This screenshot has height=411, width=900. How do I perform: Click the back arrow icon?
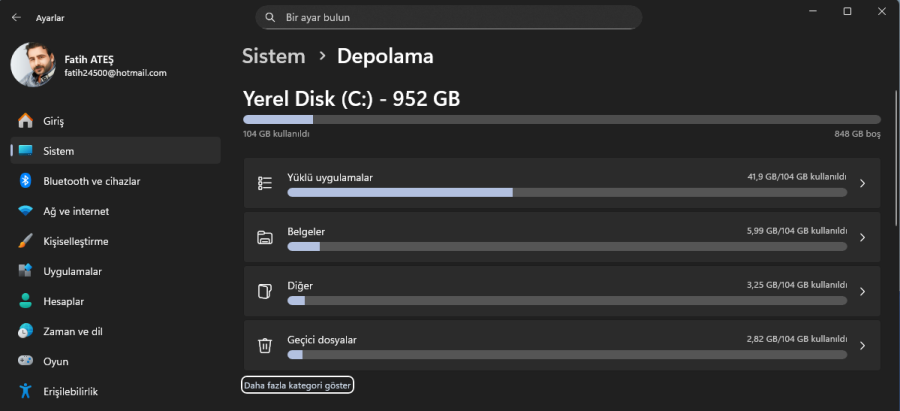click(x=16, y=17)
